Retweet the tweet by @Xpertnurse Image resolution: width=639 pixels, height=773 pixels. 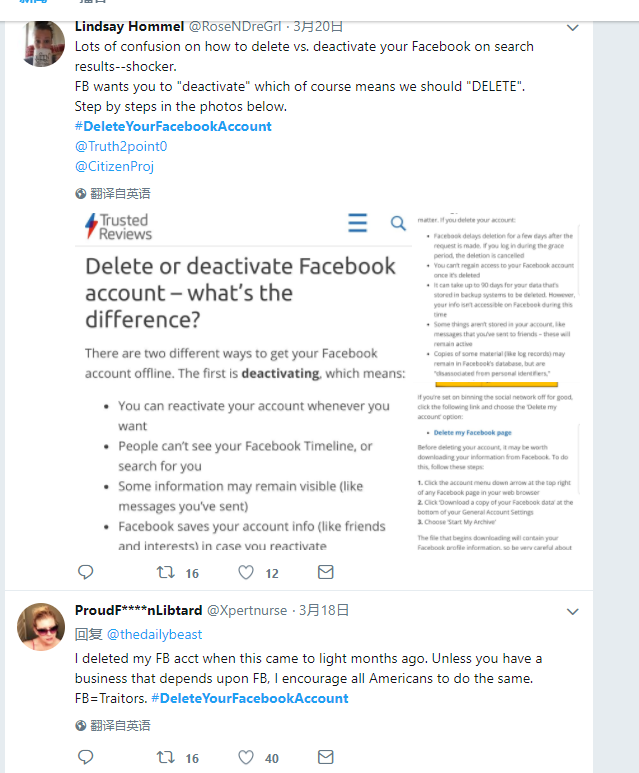(167, 757)
